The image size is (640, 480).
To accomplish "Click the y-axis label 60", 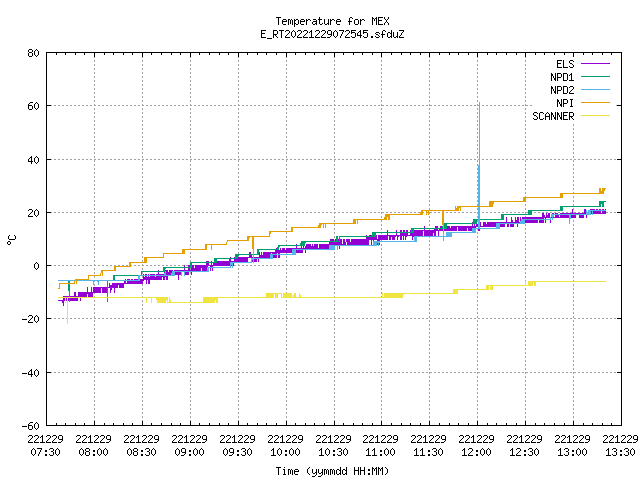I will pos(34,106).
